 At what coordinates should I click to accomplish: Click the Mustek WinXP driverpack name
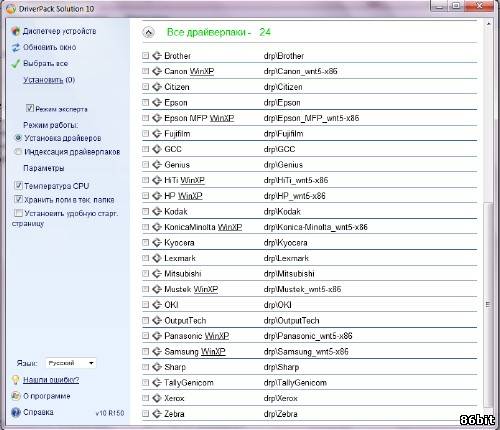pos(191,289)
